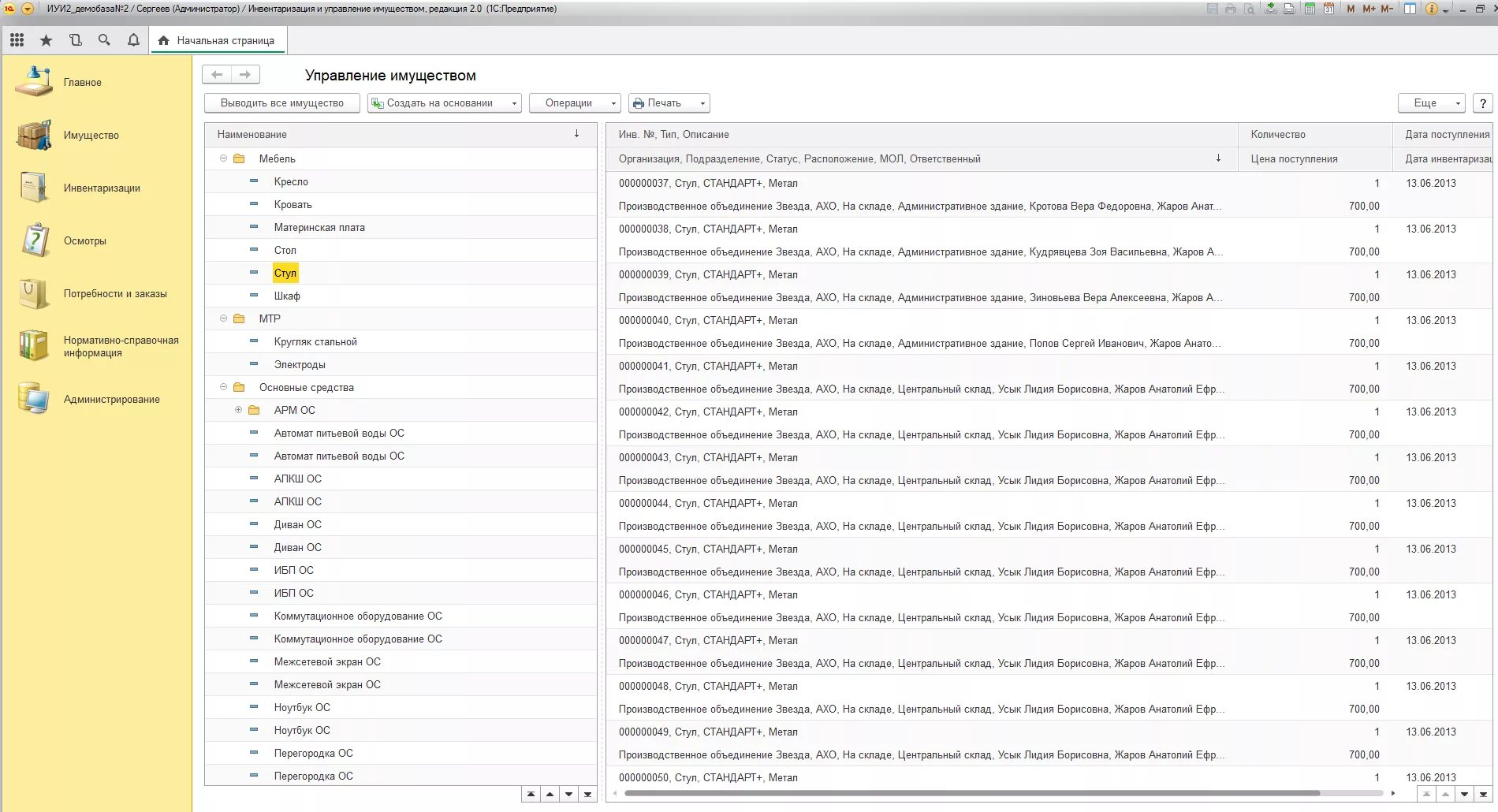Screen dimensions: 1498x812
Task: Open Нормативно-справочная информация section
Action: [97, 346]
